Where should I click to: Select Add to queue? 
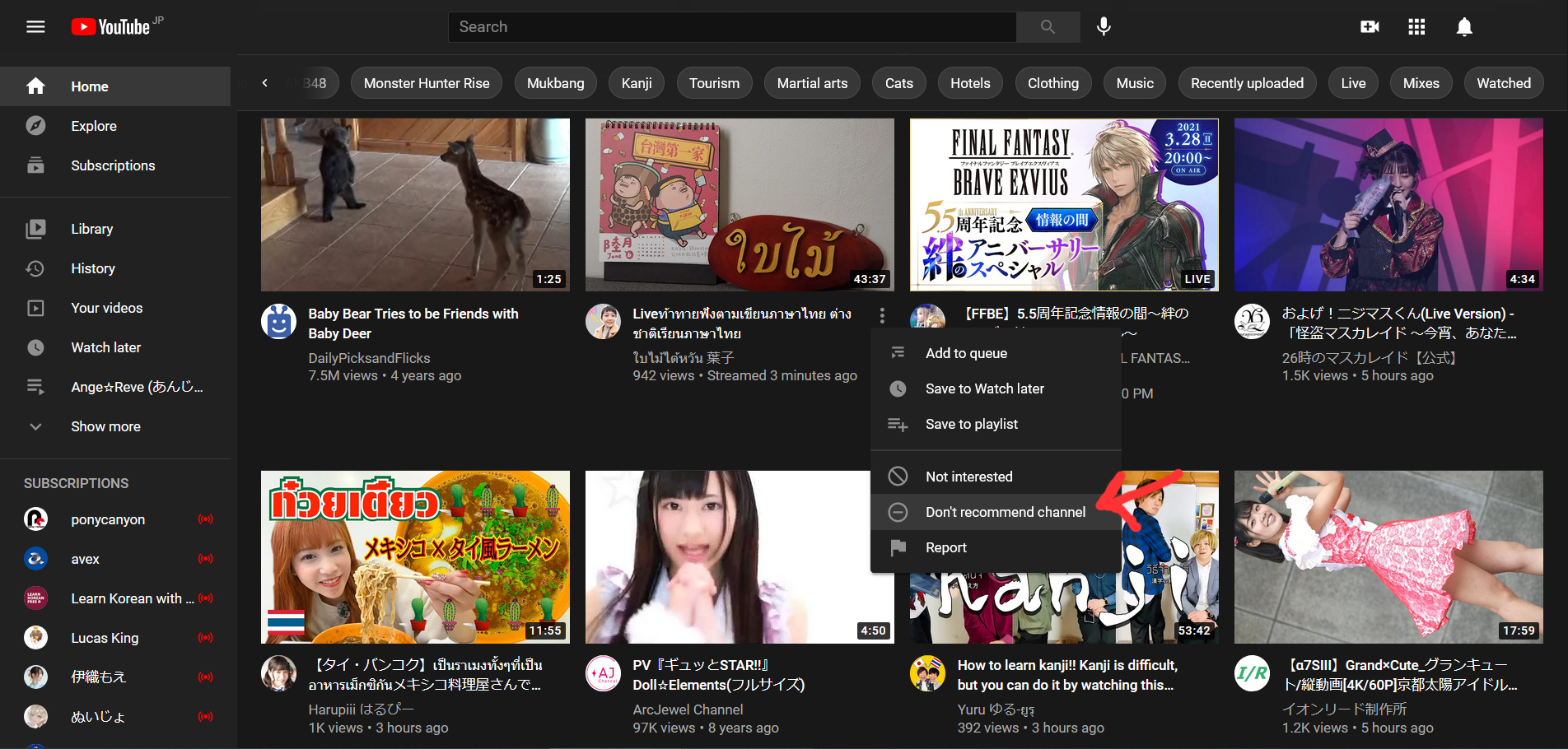point(996,353)
